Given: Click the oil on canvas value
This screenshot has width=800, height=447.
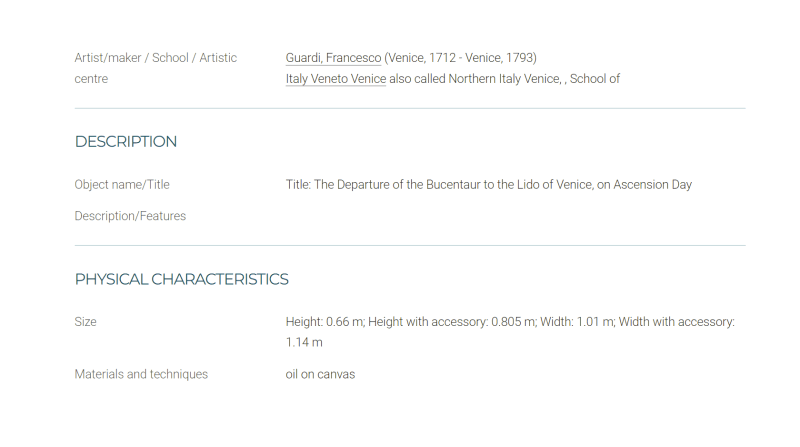Looking at the screenshot, I should click(x=320, y=375).
